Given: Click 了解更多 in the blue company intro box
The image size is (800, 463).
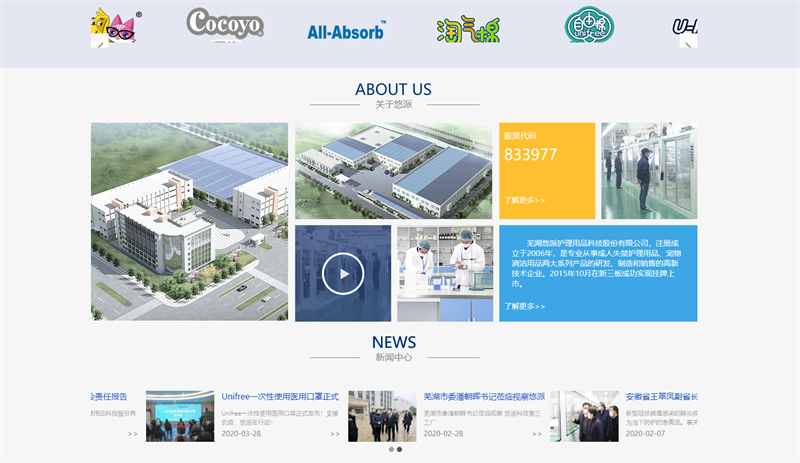Looking at the screenshot, I should coord(524,306).
